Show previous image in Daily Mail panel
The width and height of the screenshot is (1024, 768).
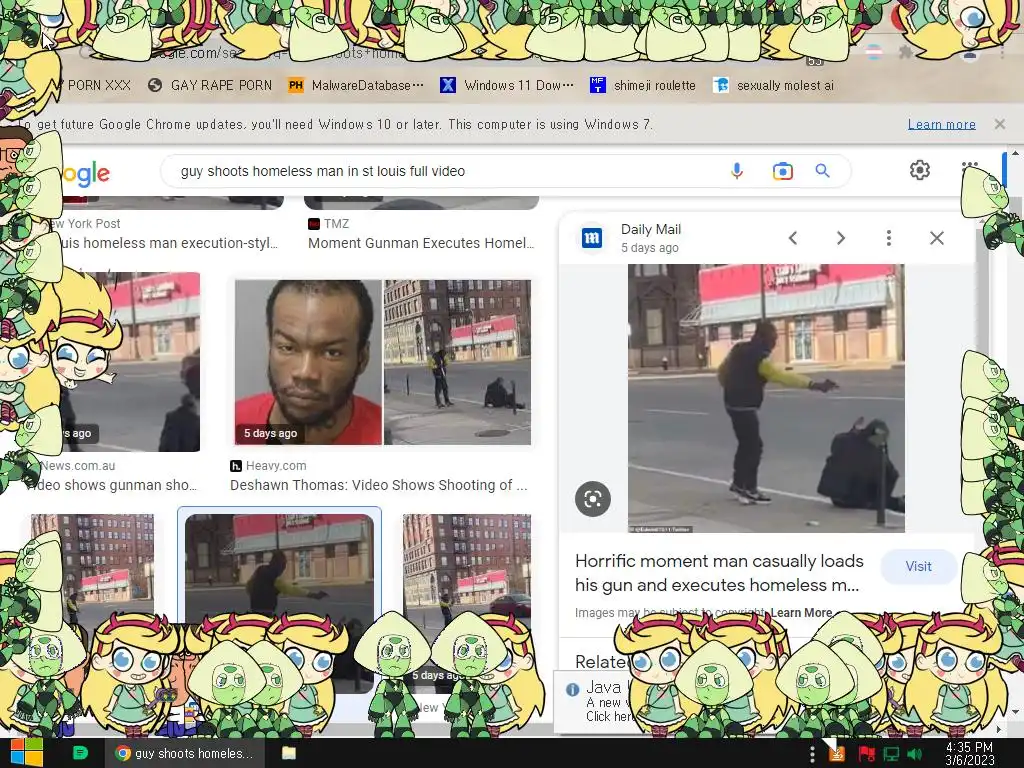tap(793, 238)
